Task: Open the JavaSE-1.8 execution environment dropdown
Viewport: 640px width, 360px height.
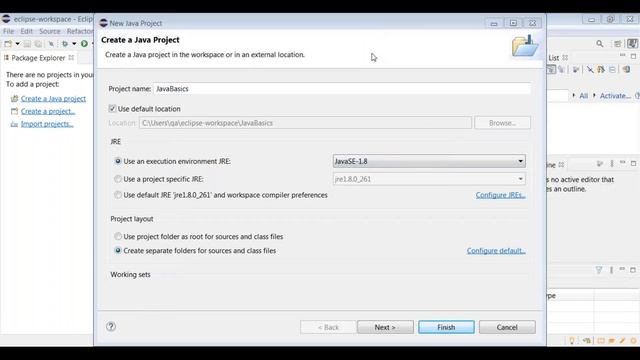Action: coord(429,161)
